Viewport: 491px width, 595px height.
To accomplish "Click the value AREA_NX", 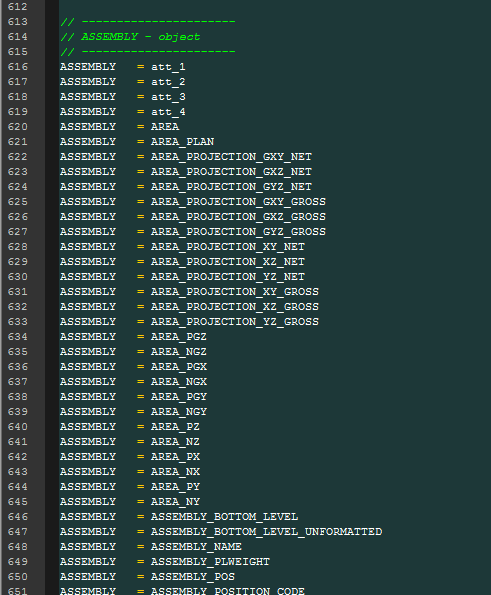I will click(175, 472).
